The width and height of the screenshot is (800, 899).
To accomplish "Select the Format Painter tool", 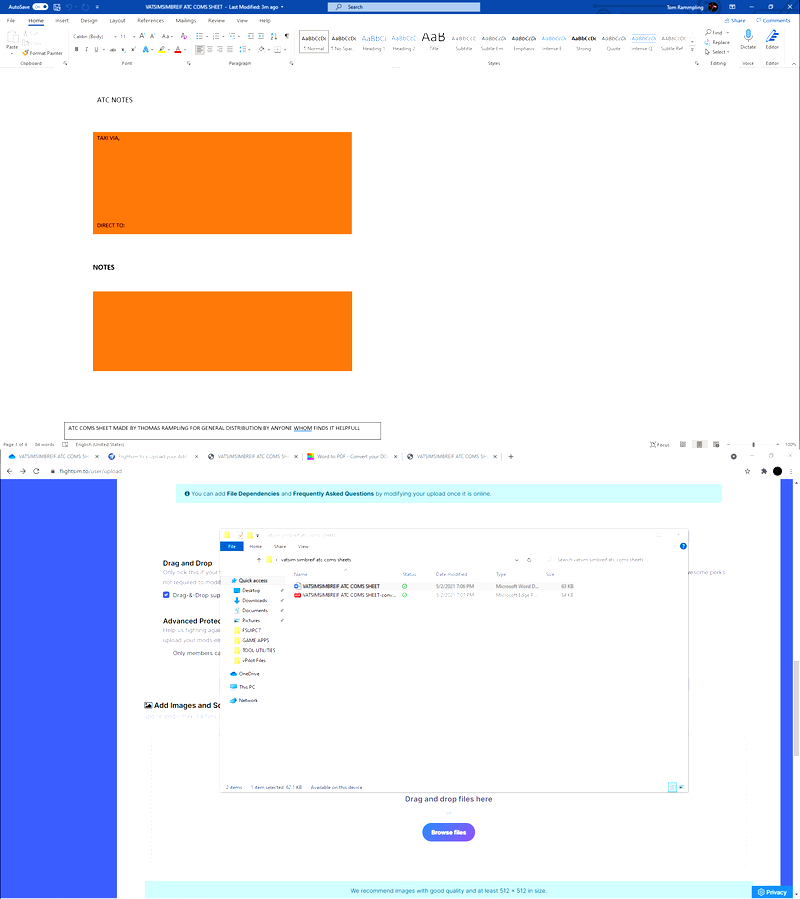I will [45, 53].
